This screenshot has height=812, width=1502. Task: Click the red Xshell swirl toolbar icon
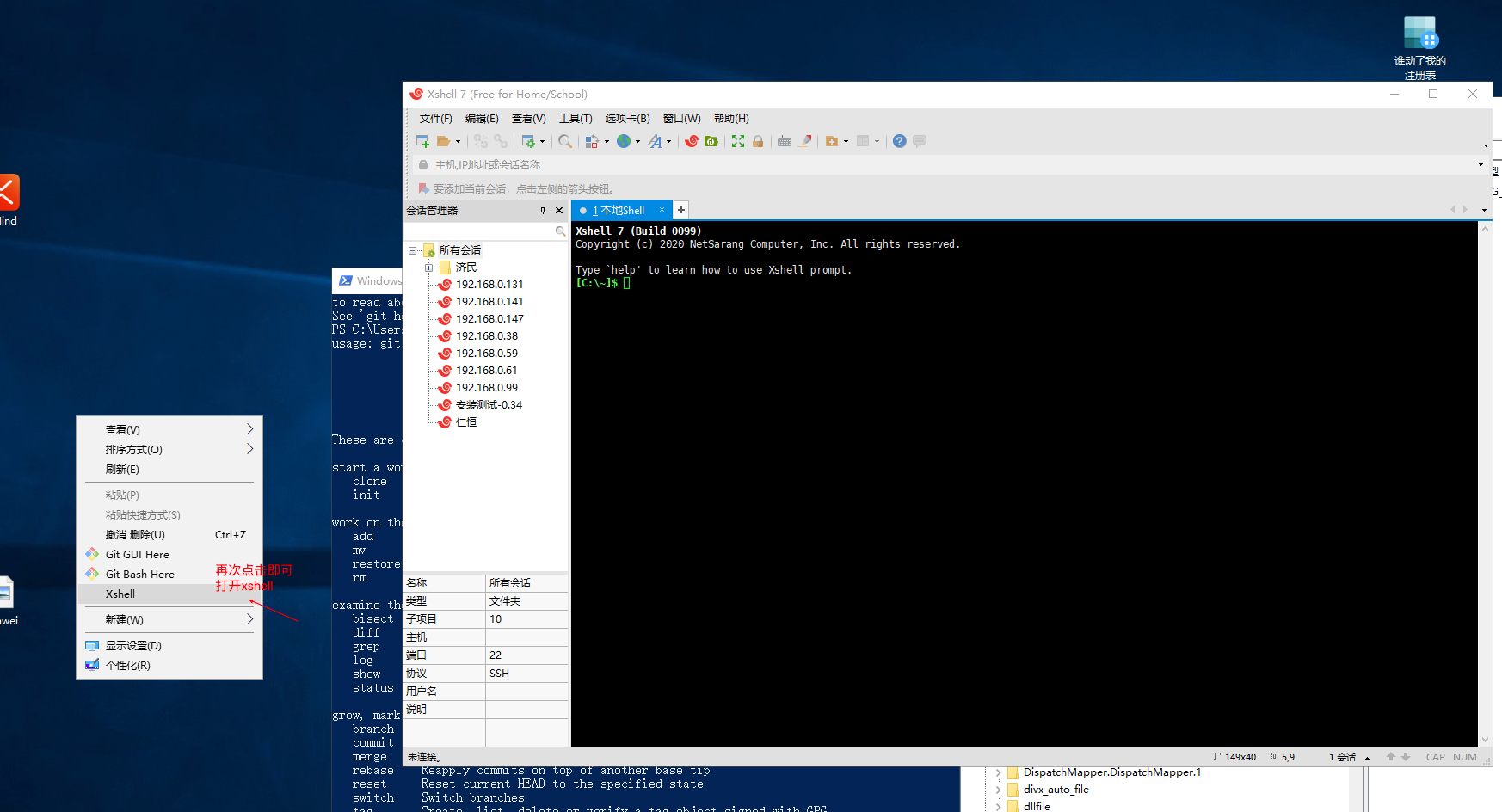[692, 141]
